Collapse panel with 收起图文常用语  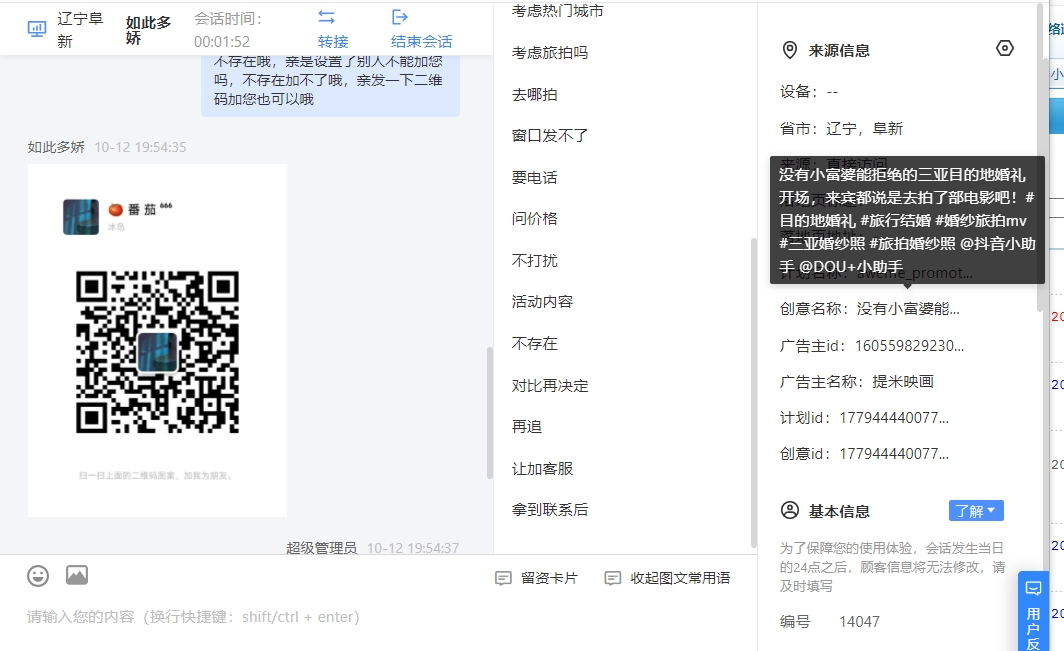(x=668, y=578)
